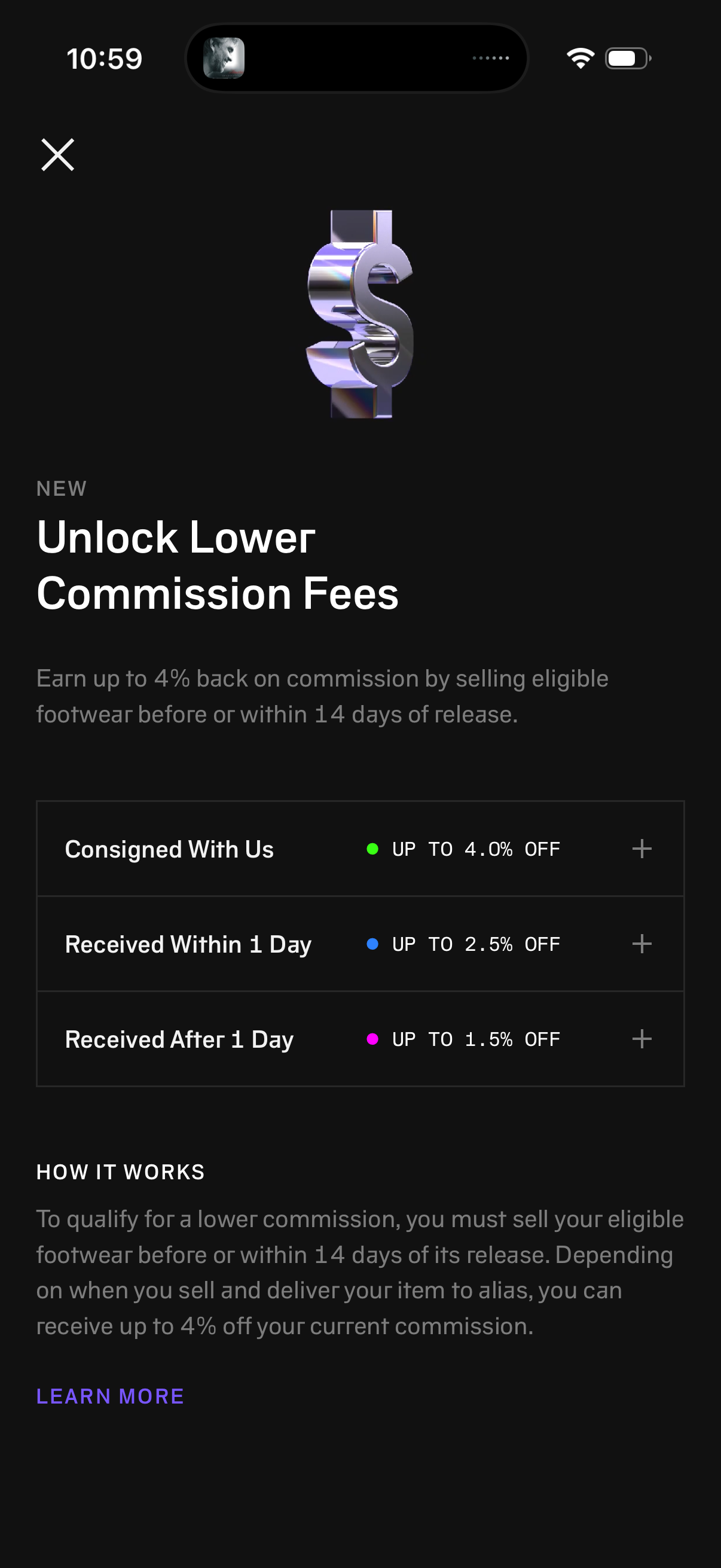Select the Received After 1 Day label
Image resolution: width=721 pixels, height=1568 pixels.
tap(179, 1039)
